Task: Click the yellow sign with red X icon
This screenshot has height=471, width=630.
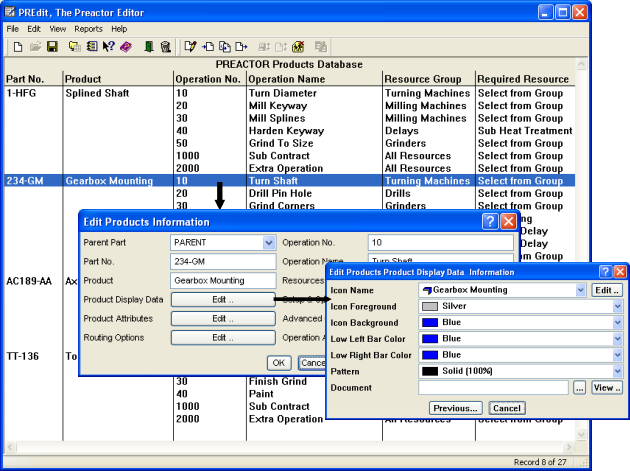Action: [x=298, y=47]
